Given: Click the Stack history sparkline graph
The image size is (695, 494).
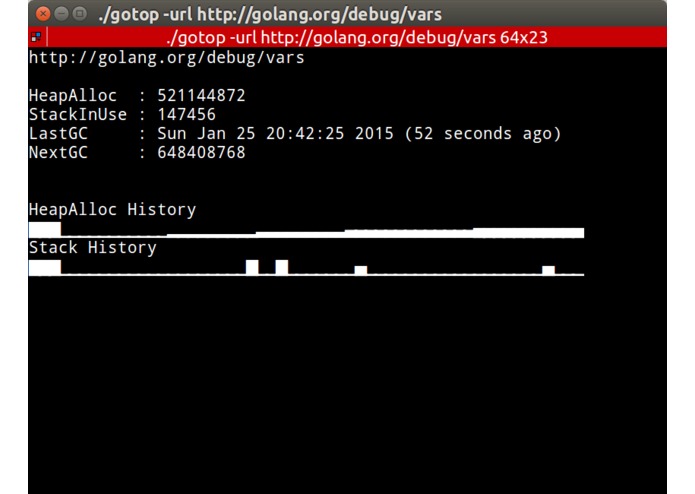Looking at the screenshot, I should 306,268.
